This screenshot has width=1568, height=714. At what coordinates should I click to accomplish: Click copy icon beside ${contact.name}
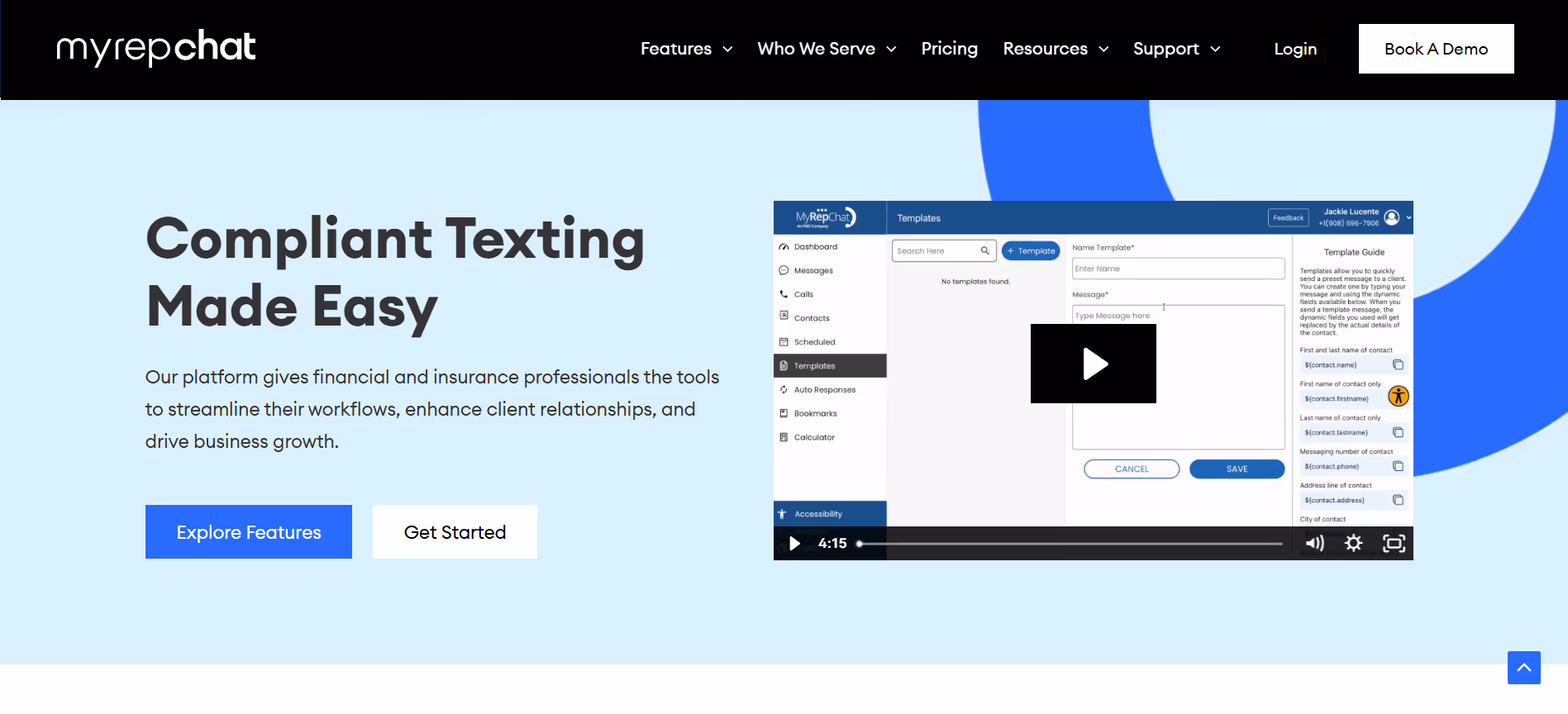(1398, 365)
